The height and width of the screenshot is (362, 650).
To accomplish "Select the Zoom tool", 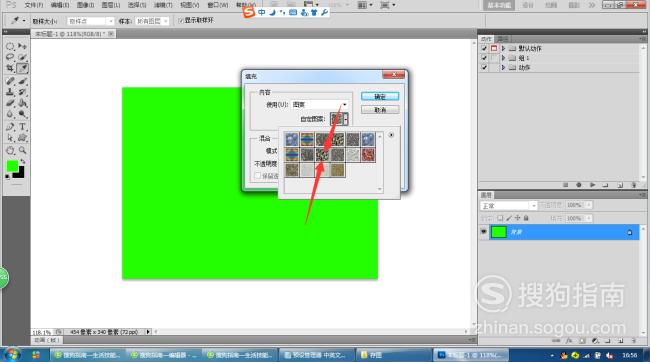I will point(22,151).
